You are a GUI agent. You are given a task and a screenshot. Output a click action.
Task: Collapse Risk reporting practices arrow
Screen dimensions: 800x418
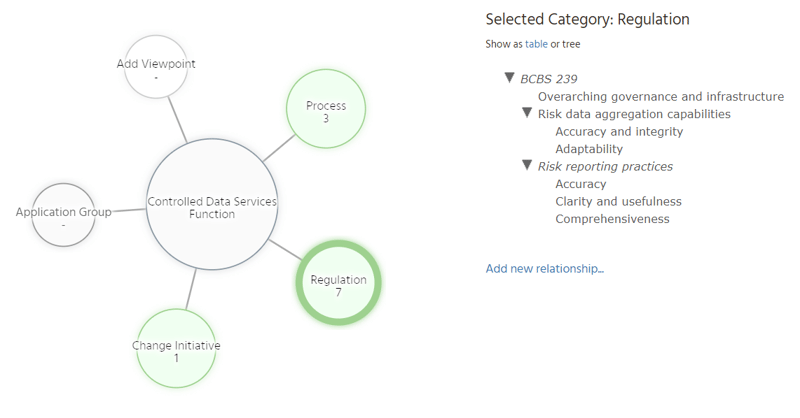tap(527, 166)
